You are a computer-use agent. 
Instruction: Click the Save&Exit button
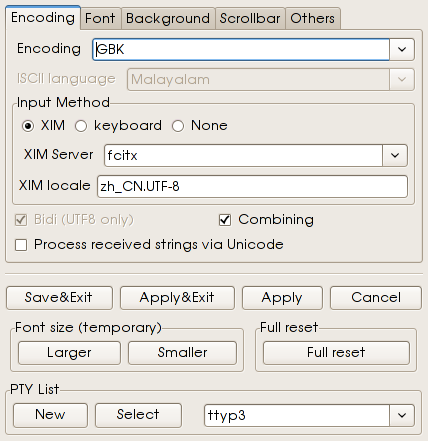(59, 297)
